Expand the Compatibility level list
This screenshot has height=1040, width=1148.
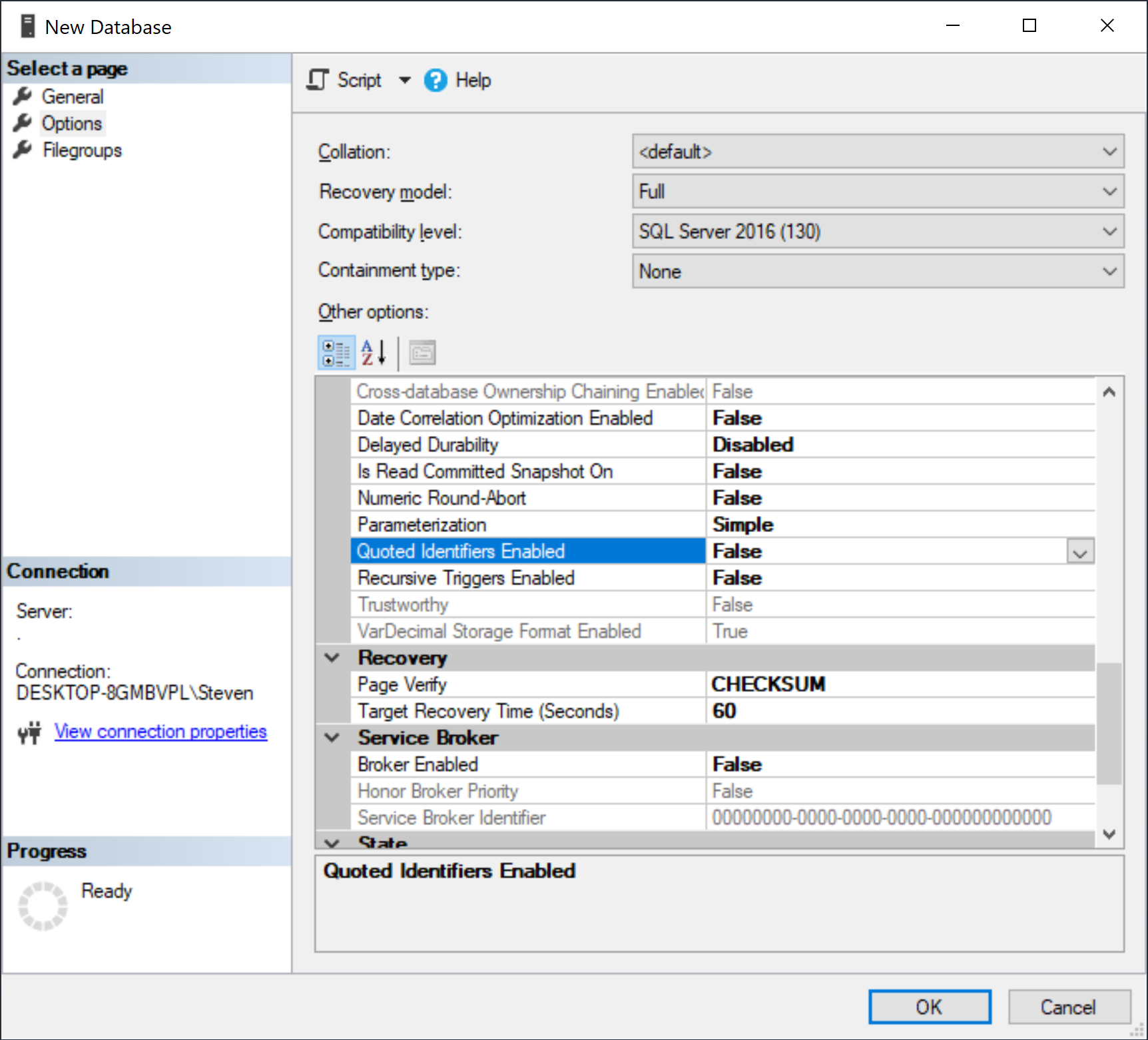(1108, 231)
